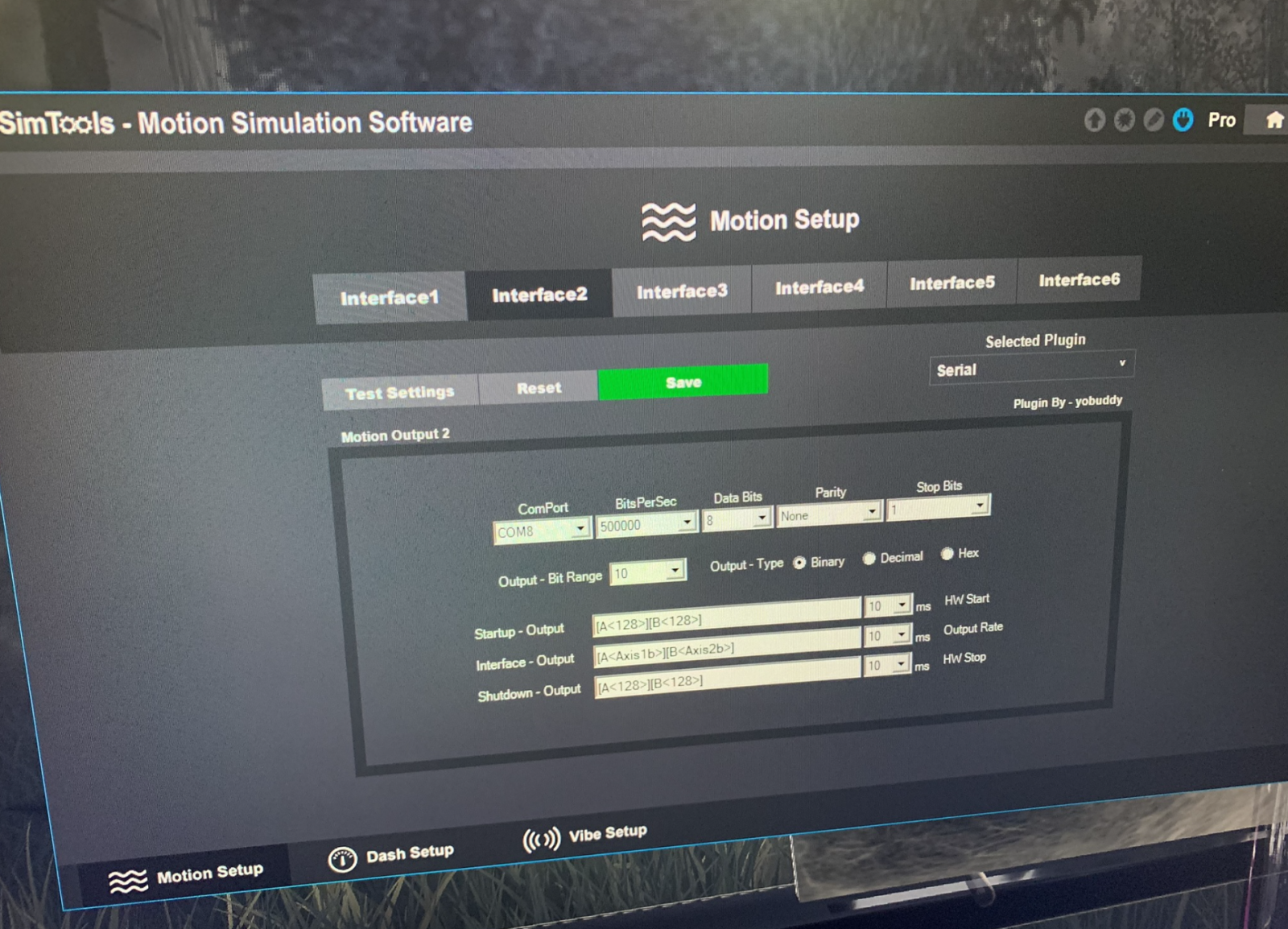Image resolution: width=1288 pixels, height=929 pixels.
Task: Click the Vibe Setup vibration icon
Action: [x=541, y=840]
